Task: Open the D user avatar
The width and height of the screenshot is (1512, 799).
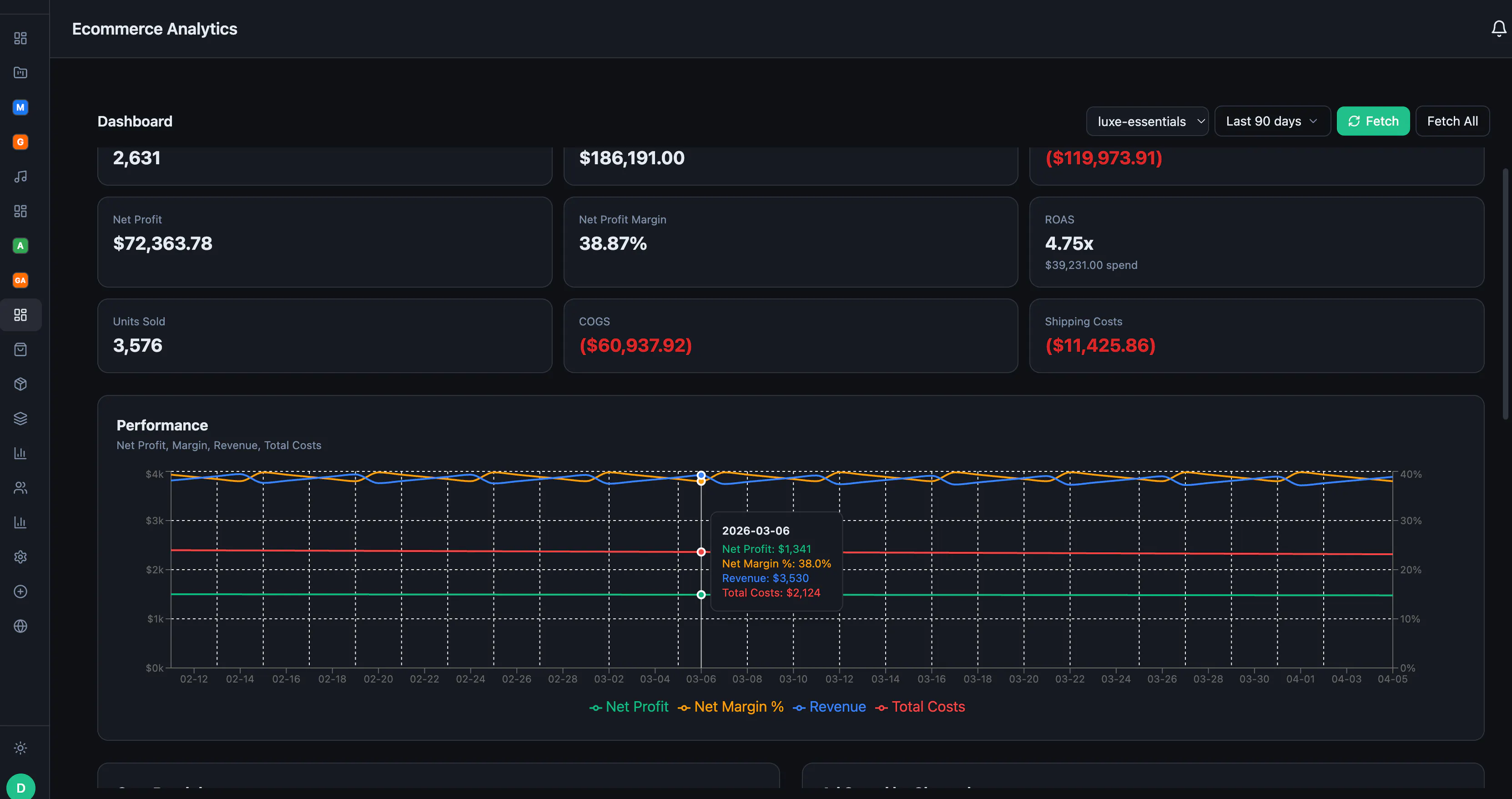Action: [20, 787]
